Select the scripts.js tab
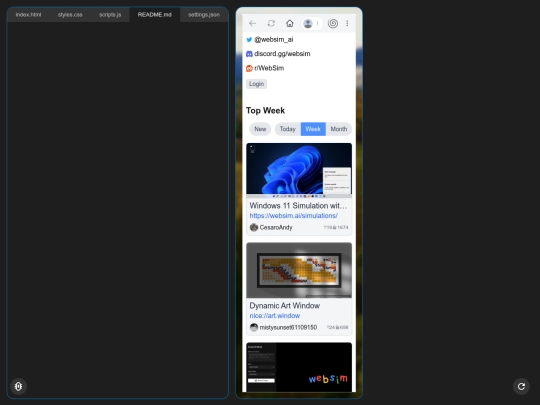 coord(110,15)
